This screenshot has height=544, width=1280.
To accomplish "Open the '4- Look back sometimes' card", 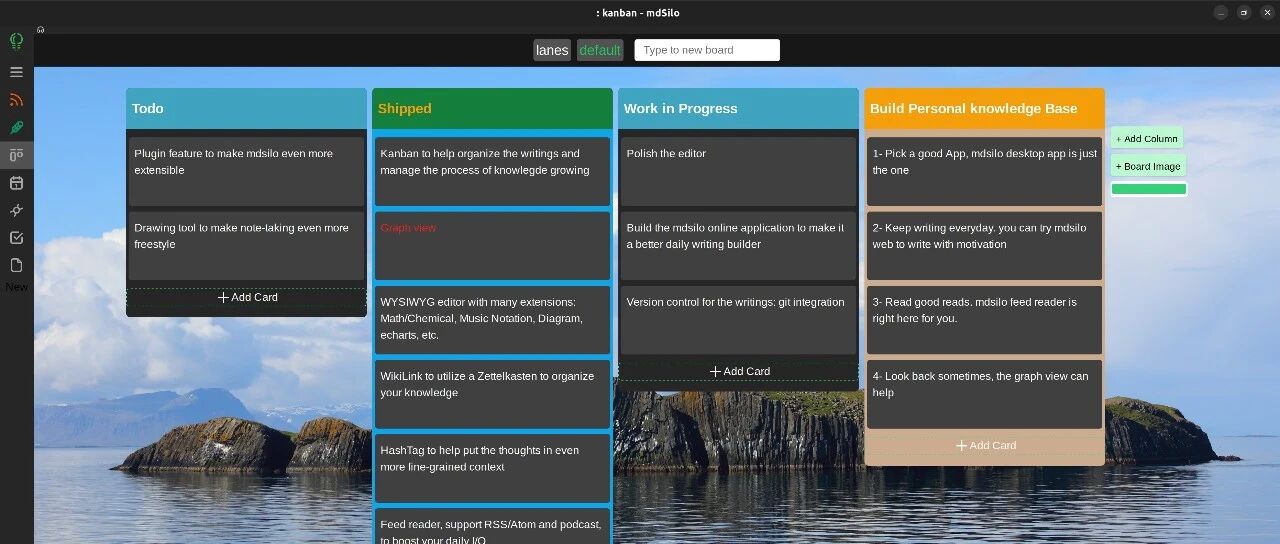I will 985,394.
